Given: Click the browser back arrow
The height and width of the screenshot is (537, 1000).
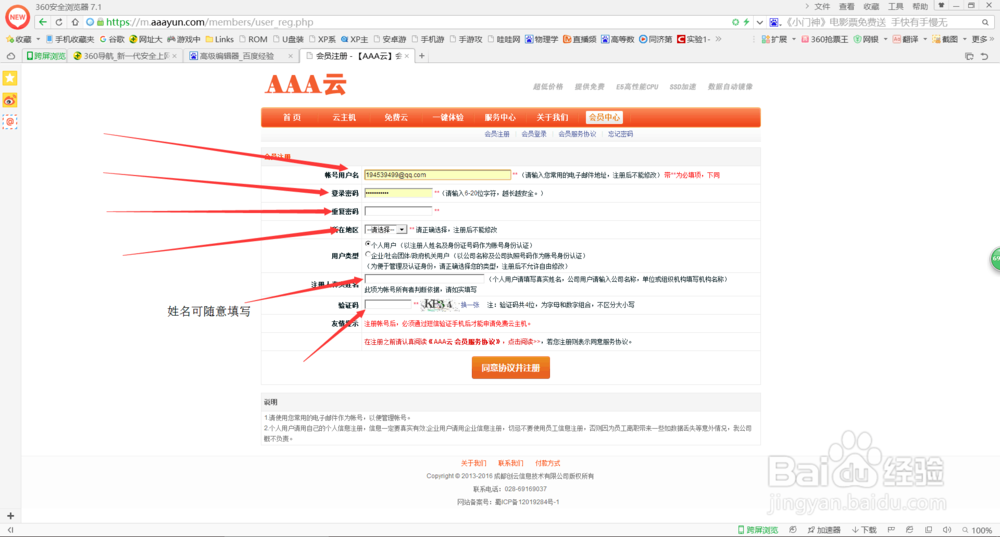Looking at the screenshot, I should (x=43, y=22).
